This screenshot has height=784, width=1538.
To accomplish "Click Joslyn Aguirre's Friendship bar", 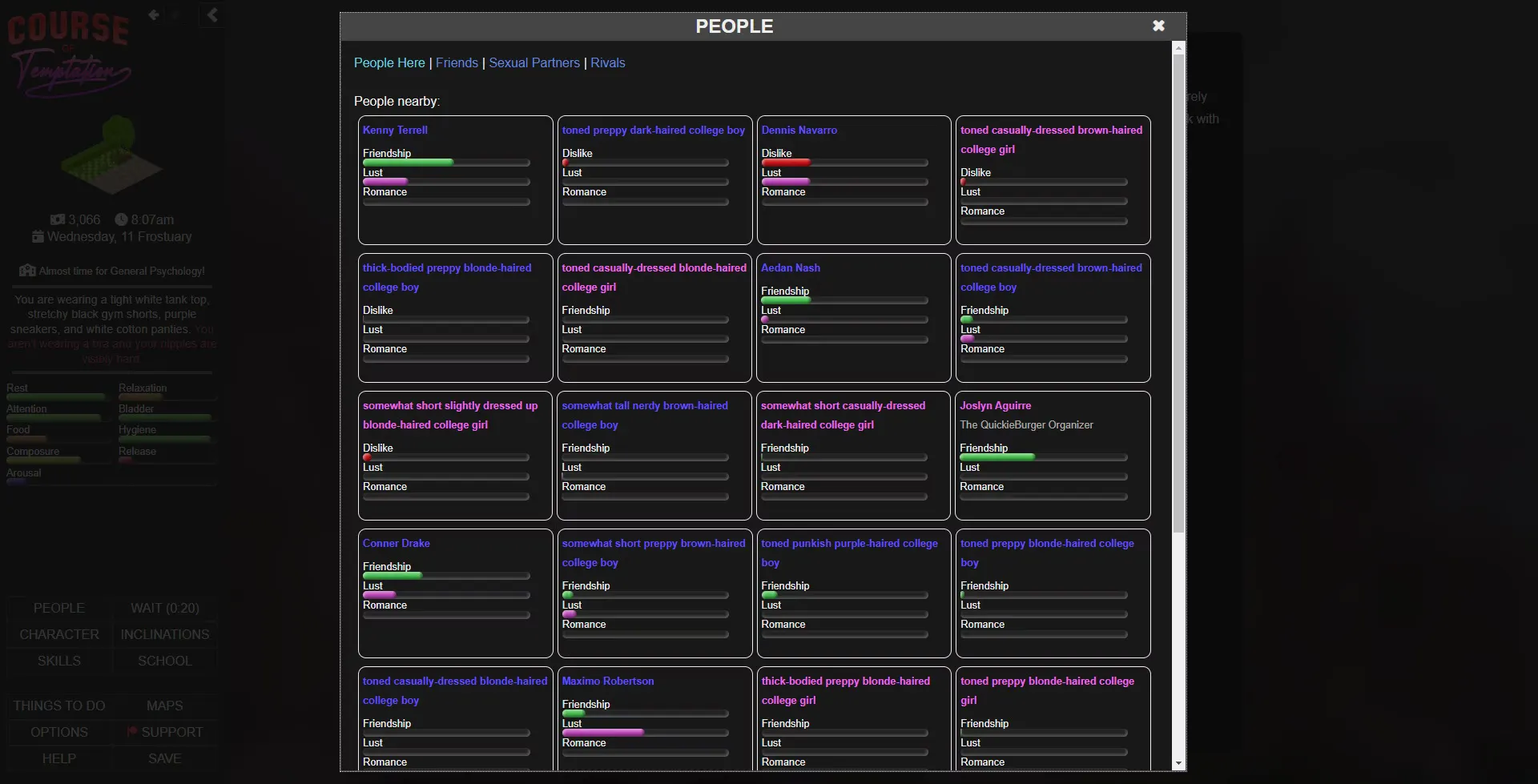I will [1043, 457].
